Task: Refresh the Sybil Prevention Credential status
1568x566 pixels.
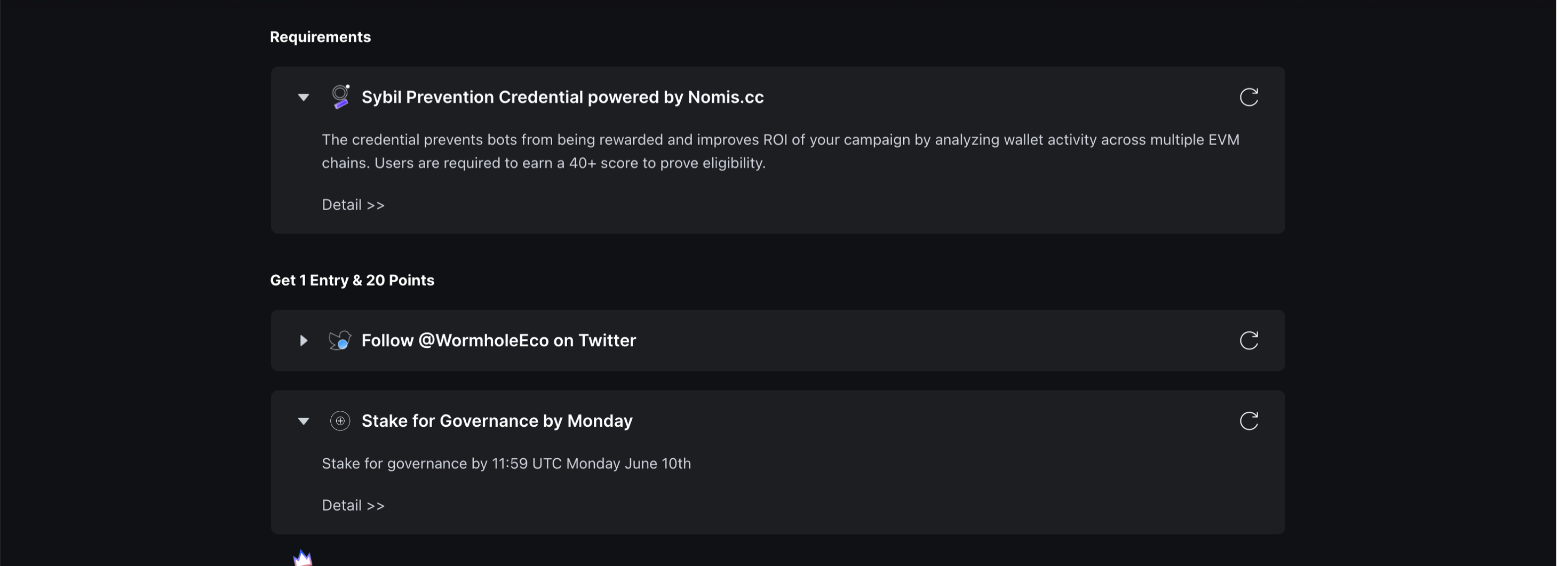Action: [1248, 98]
